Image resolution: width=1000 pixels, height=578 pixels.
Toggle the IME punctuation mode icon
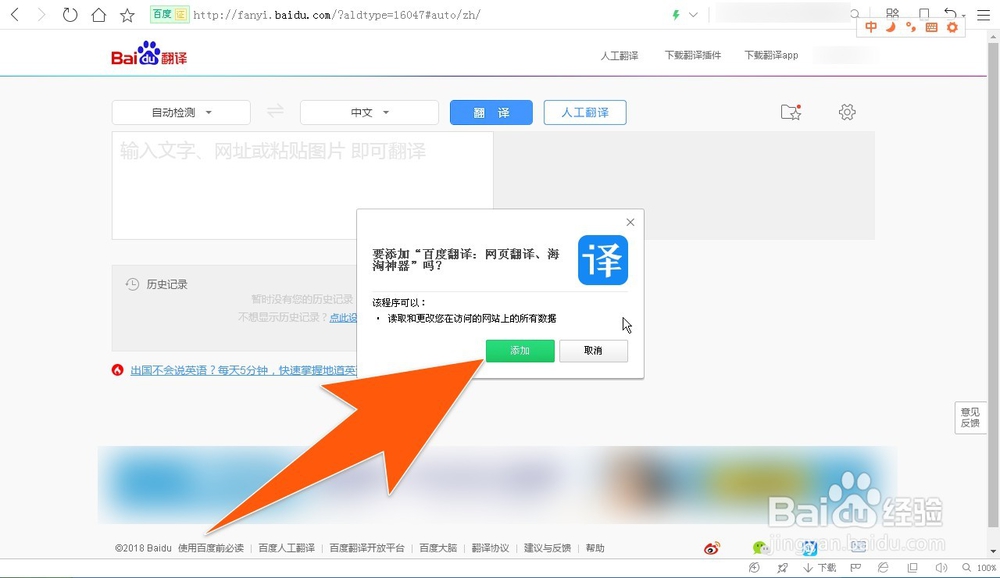(911, 27)
